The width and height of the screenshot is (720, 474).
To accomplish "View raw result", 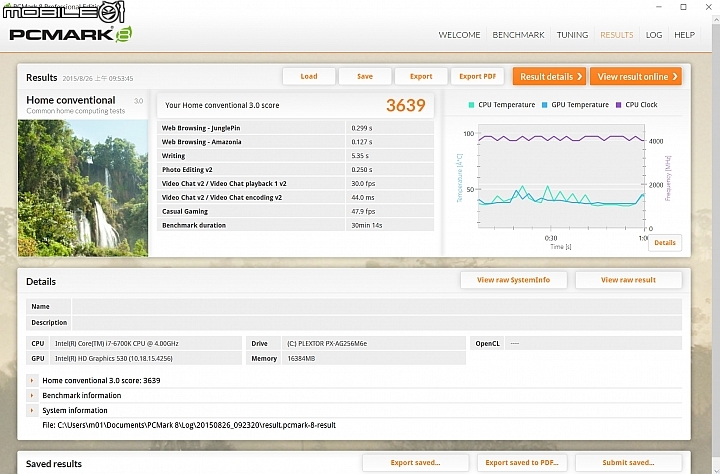I will (x=628, y=280).
